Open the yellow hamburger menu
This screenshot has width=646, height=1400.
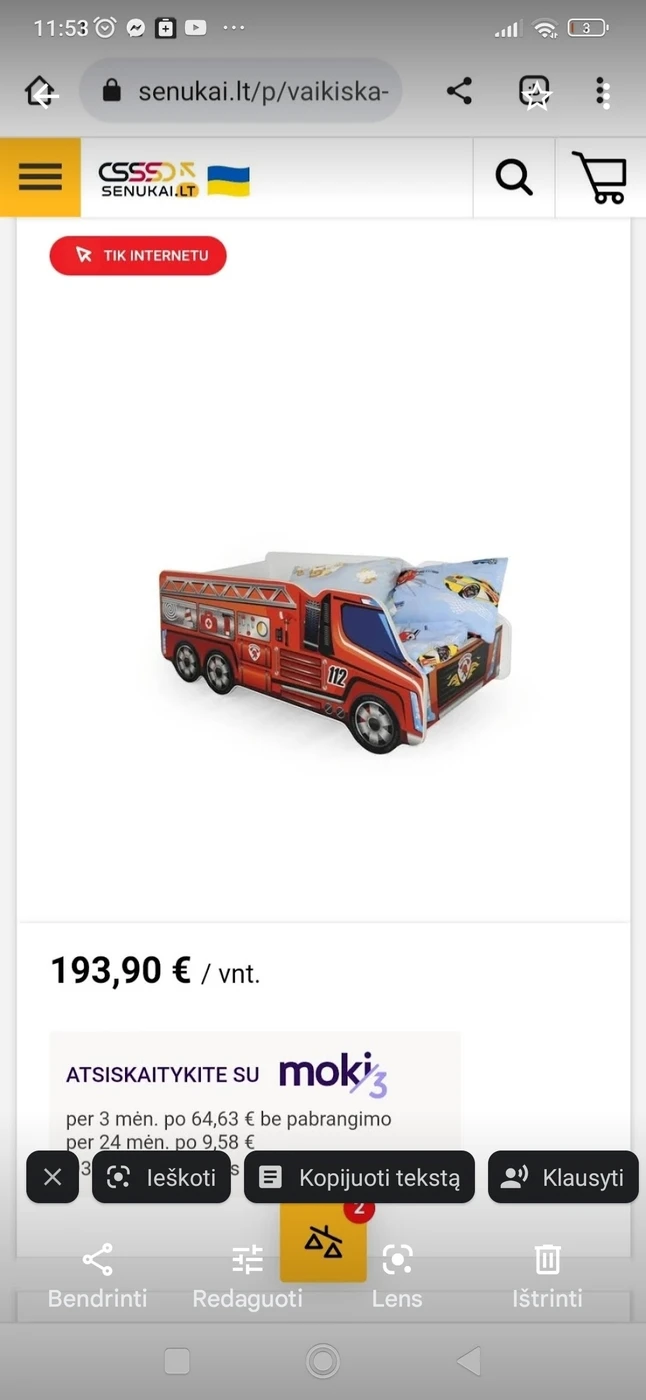coord(40,177)
